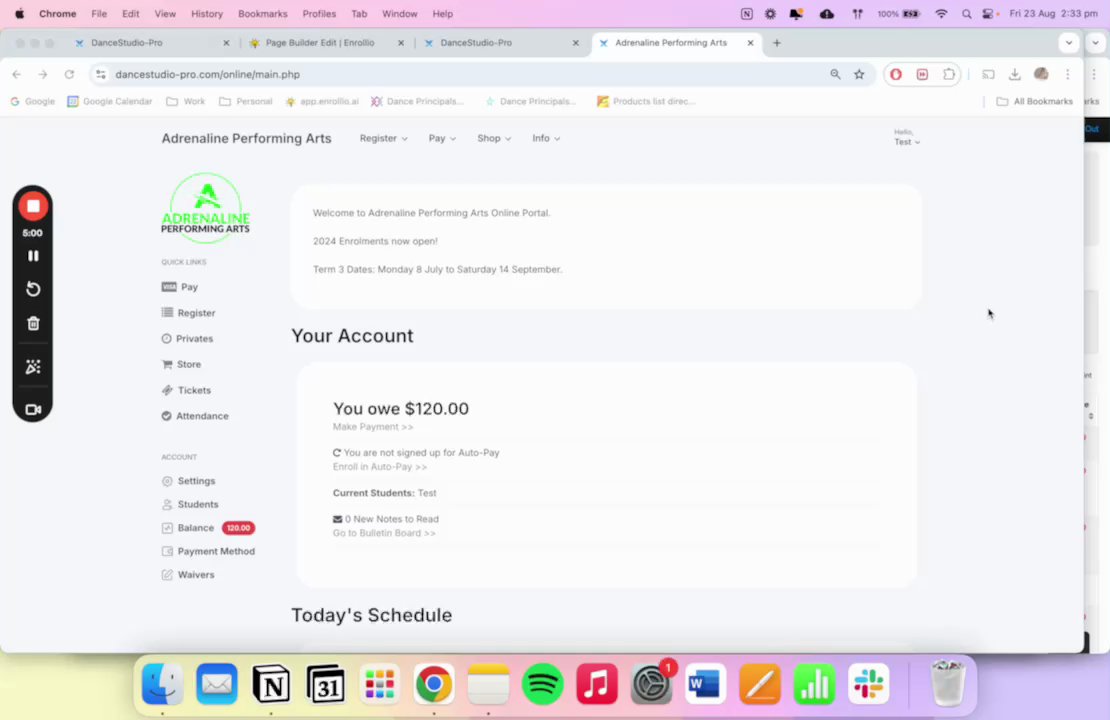This screenshot has height=720, width=1110.
Task: Open Notion from the dock
Action: pyautogui.click(x=271, y=684)
